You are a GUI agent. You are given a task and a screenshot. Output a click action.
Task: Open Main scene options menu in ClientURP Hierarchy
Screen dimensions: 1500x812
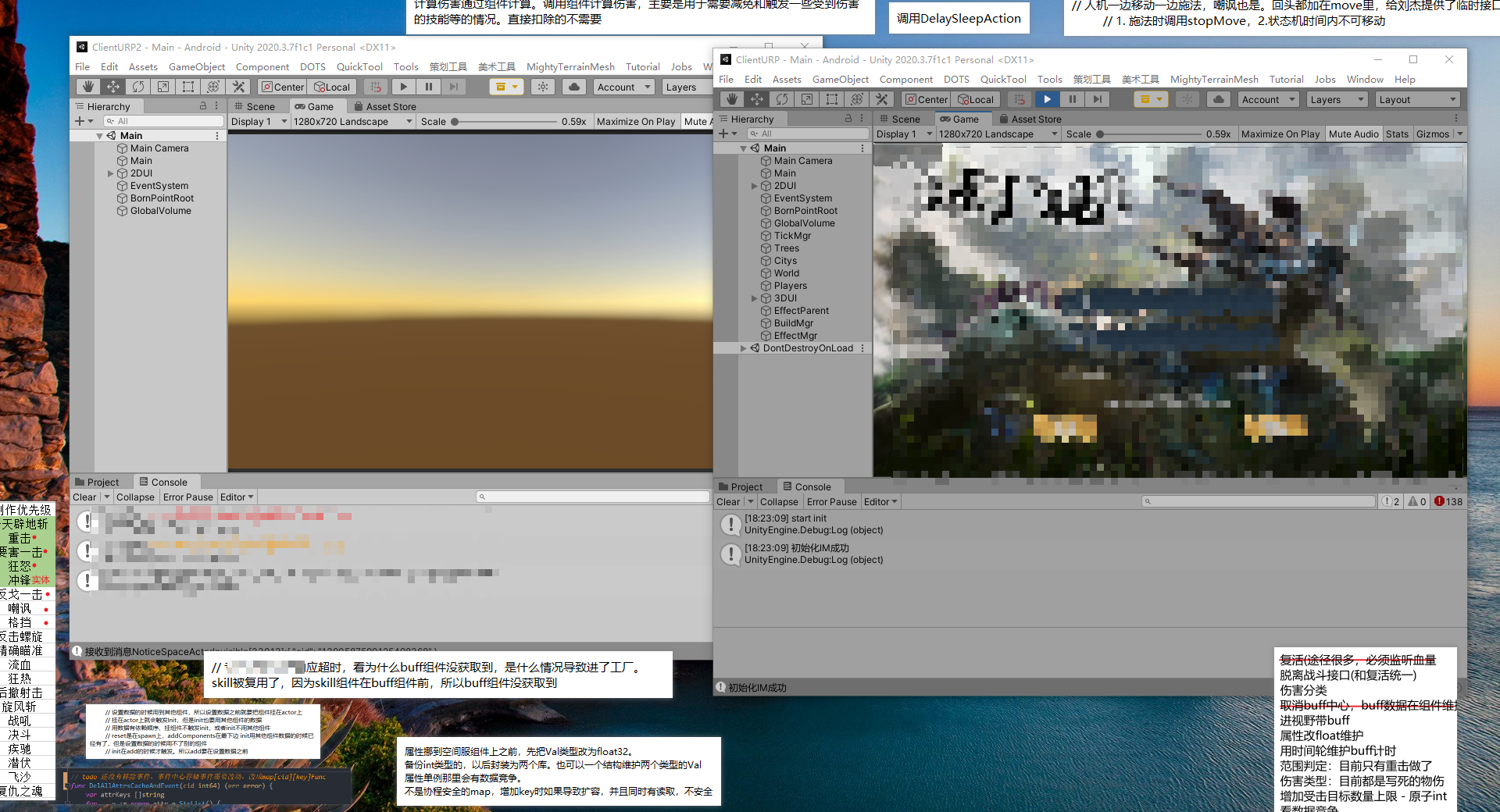[x=862, y=148]
